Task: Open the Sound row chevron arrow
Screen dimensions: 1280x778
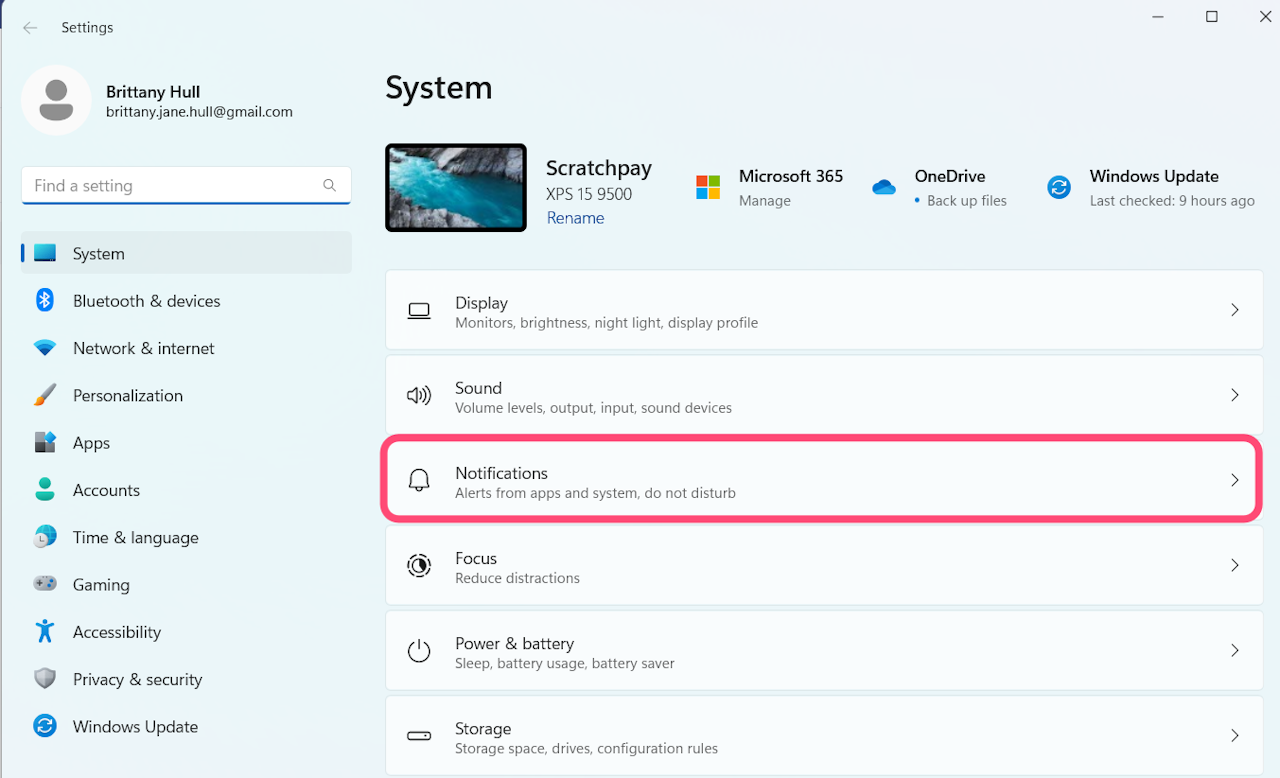Action: pyautogui.click(x=1235, y=395)
